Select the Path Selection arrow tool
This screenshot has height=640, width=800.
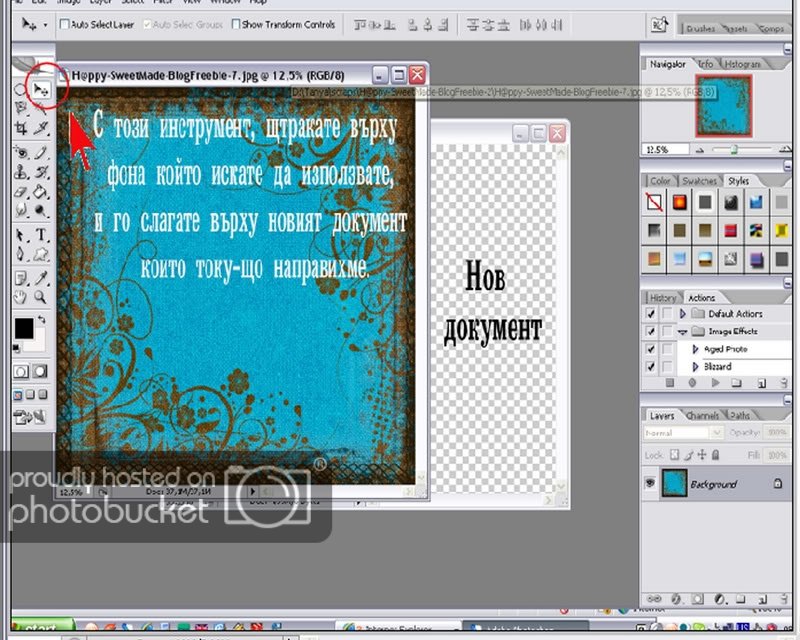(21, 235)
